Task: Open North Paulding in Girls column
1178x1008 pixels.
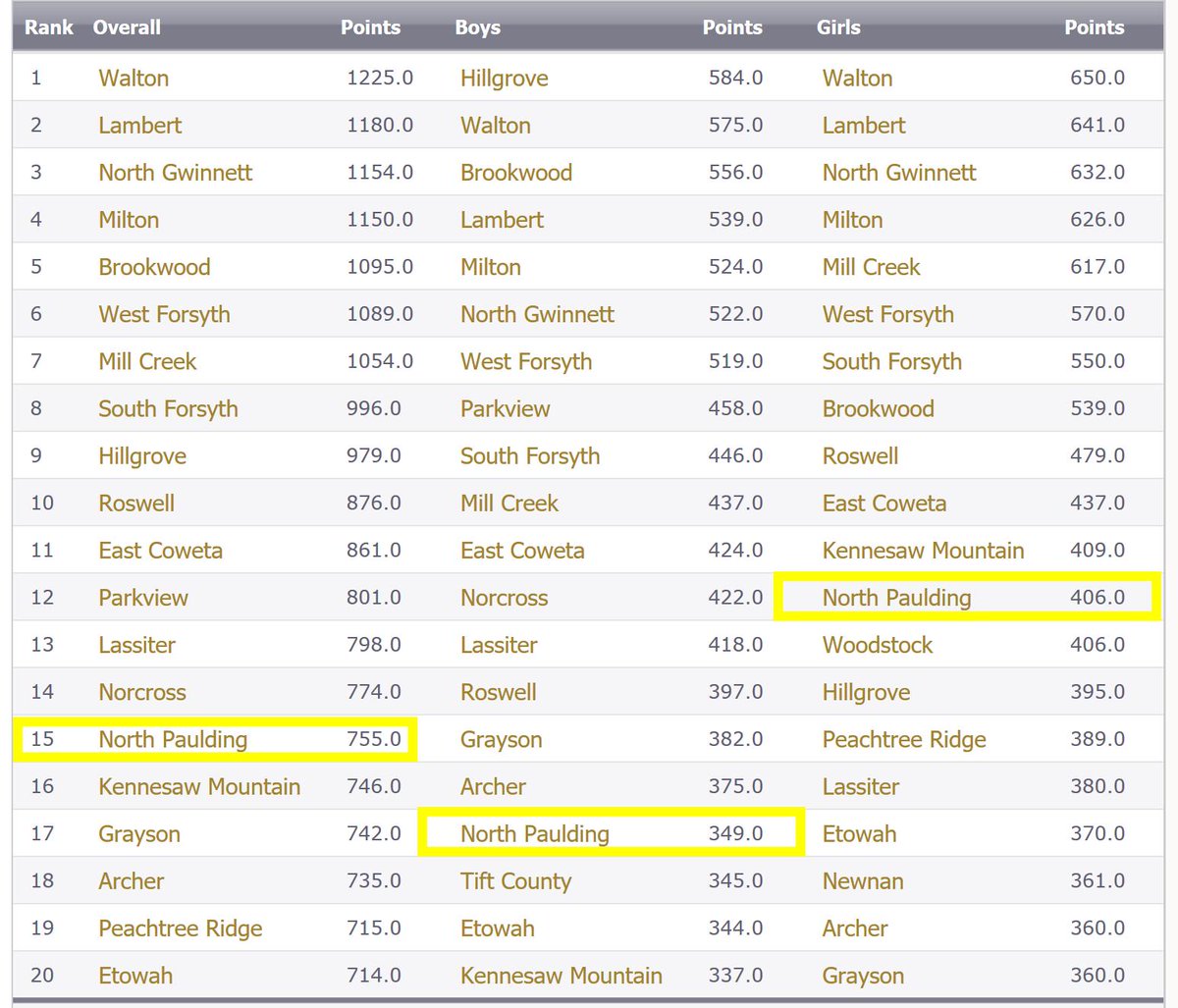Action: (x=897, y=598)
